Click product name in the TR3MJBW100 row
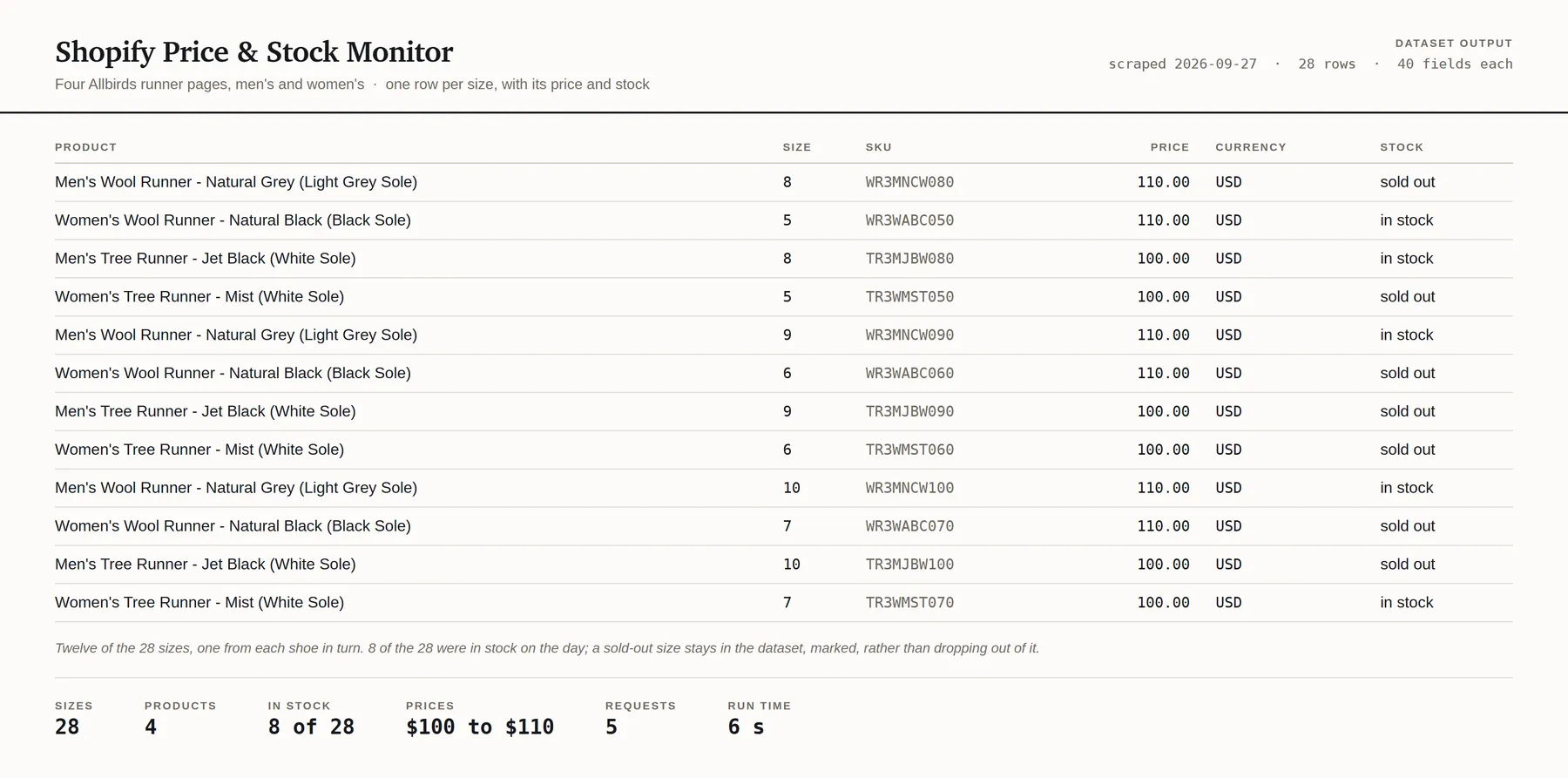1568x778 pixels. tap(206, 565)
